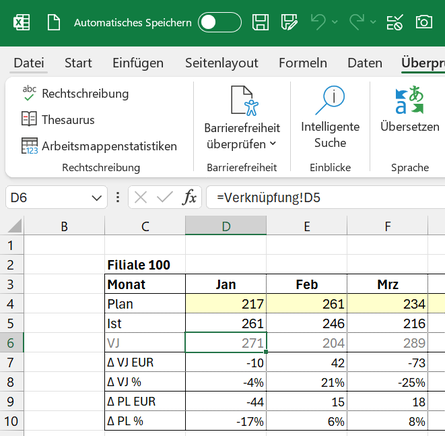Create a new blank document icon
This screenshot has width=445, height=436.
click(x=54, y=23)
